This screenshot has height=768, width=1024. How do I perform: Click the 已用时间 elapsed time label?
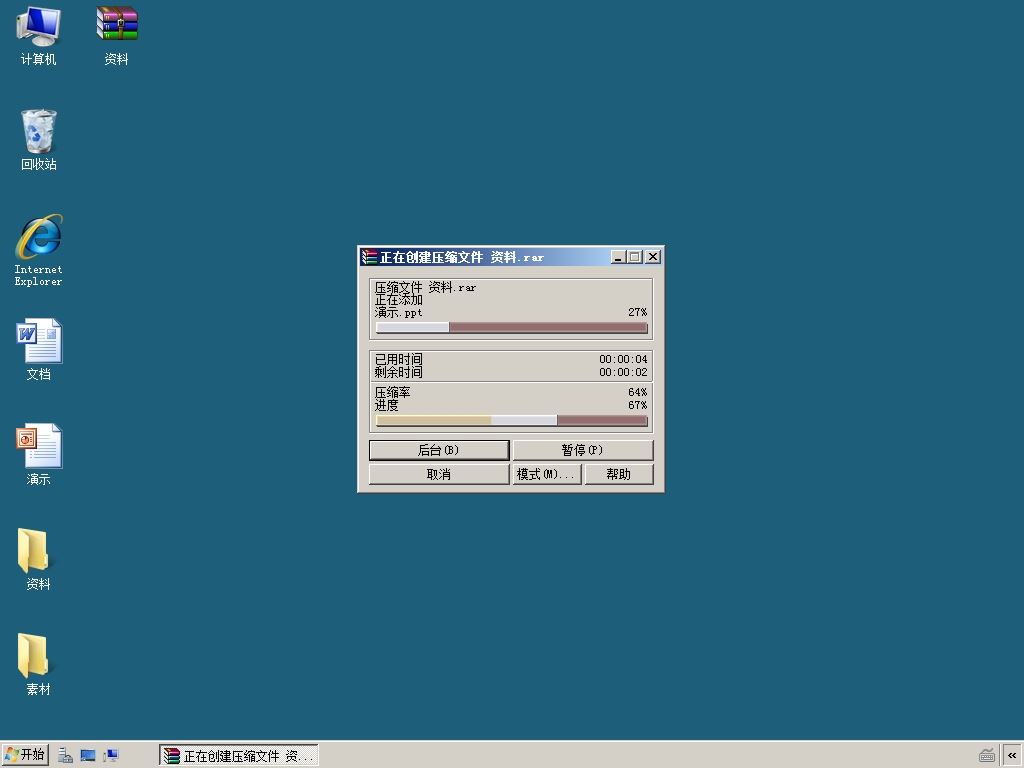tap(398, 359)
